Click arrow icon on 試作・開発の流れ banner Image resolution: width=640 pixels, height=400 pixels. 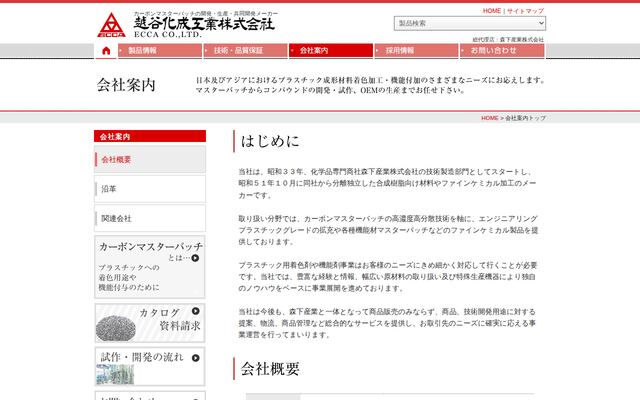tap(196, 358)
